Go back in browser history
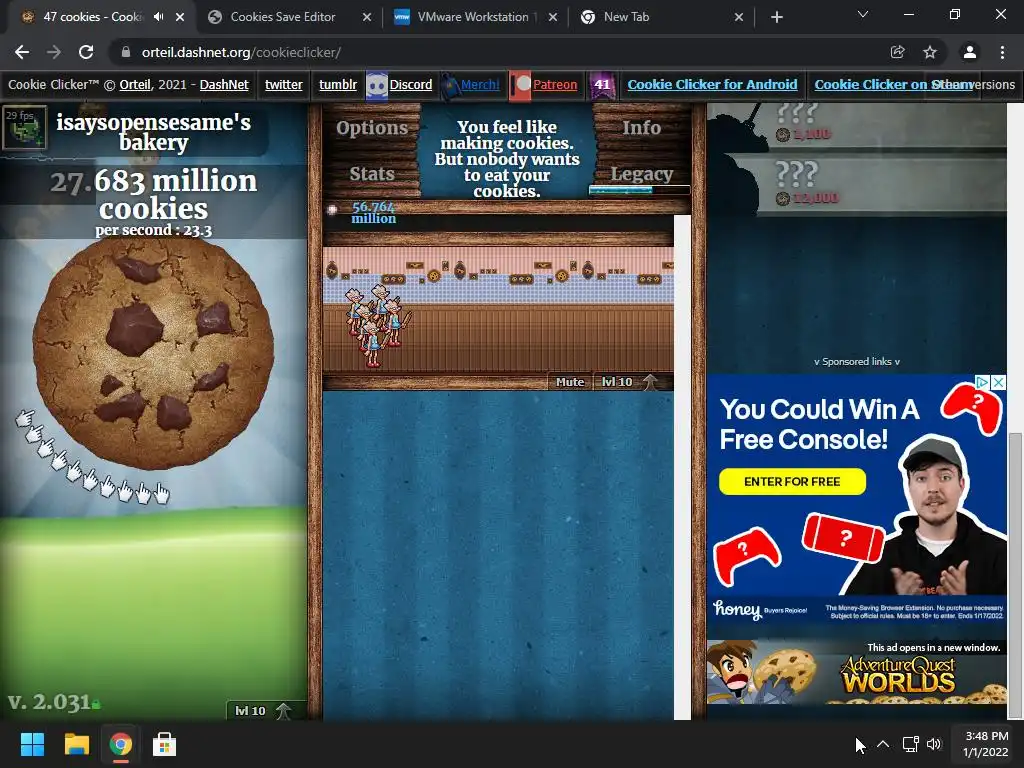The width and height of the screenshot is (1024, 768). 22,52
